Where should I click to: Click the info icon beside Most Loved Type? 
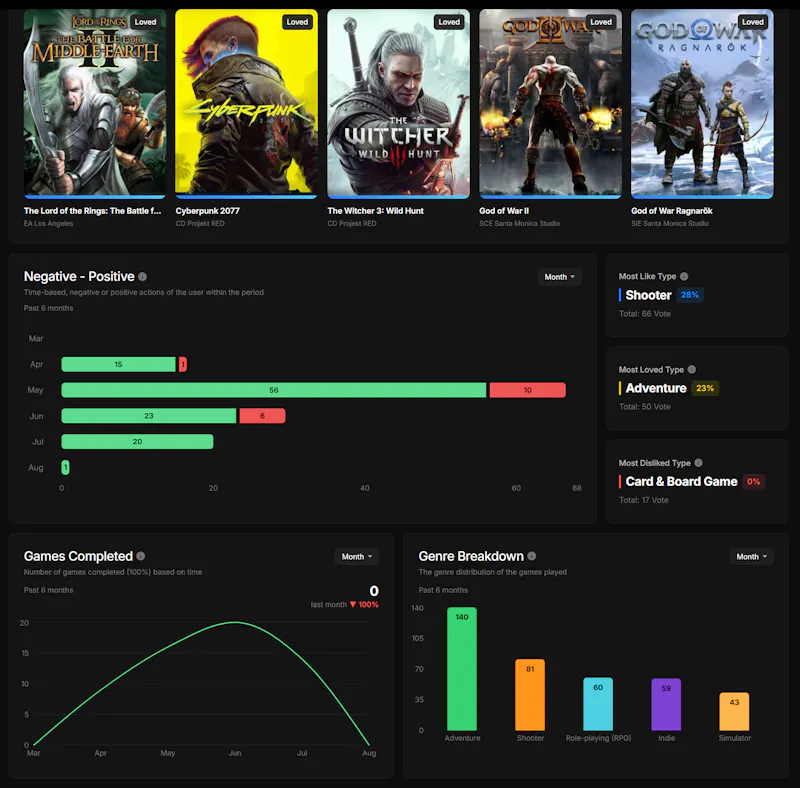pos(692,369)
